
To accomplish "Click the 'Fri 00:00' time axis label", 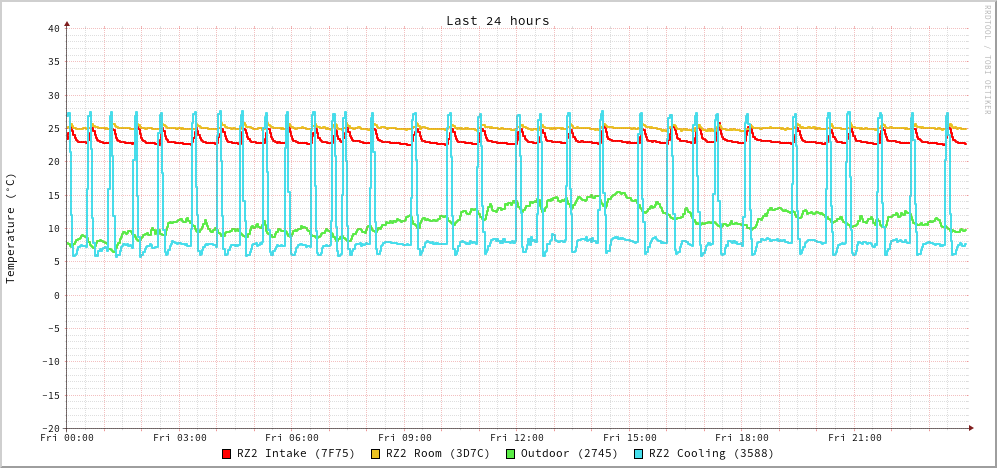I will [x=67, y=437].
